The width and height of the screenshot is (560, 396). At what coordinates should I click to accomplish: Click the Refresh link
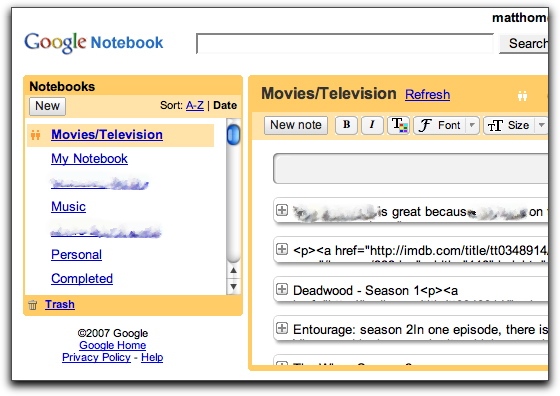point(428,95)
